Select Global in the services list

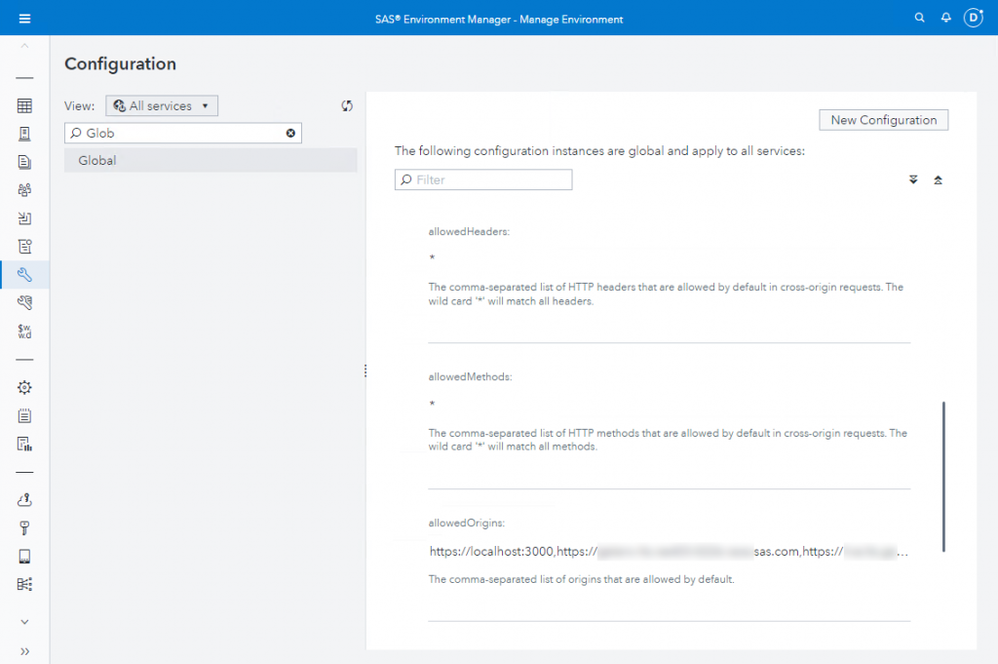[211, 160]
